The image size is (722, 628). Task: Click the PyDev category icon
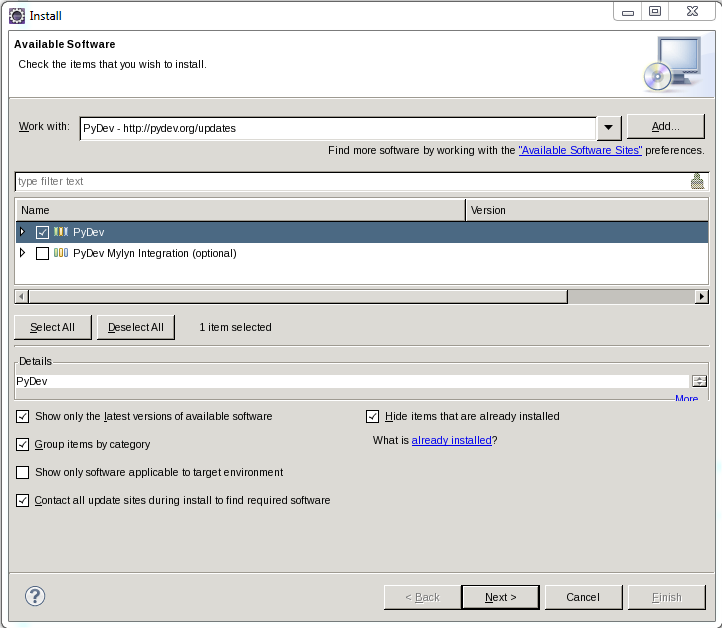(x=61, y=232)
